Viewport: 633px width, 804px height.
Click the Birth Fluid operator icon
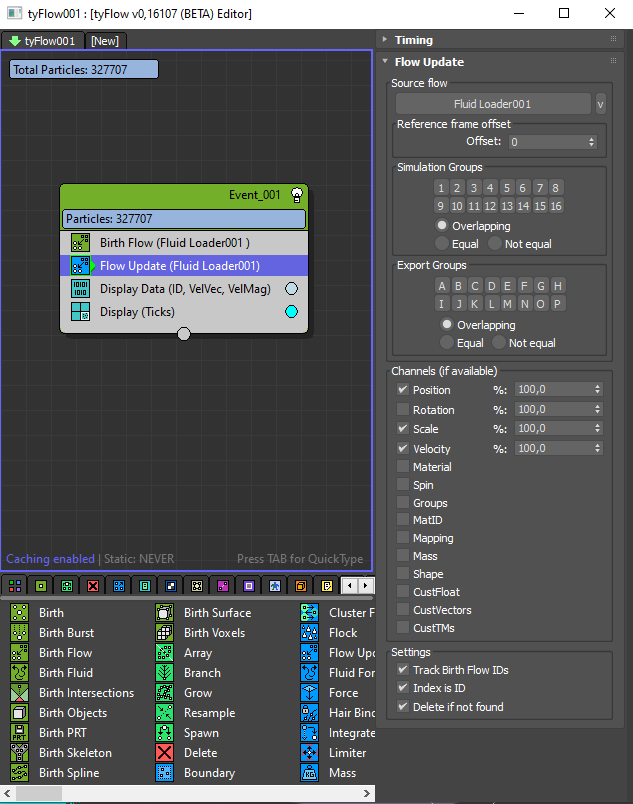19,673
